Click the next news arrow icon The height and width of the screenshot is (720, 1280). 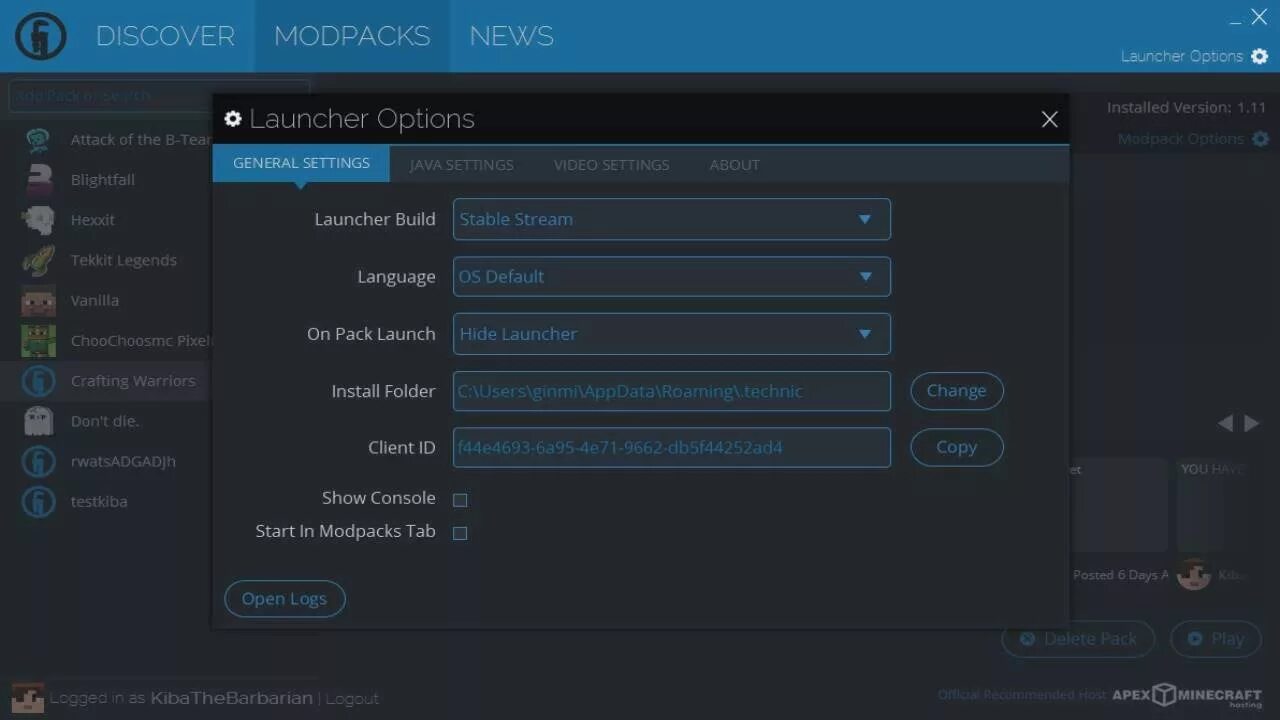tap(1251, 423)
